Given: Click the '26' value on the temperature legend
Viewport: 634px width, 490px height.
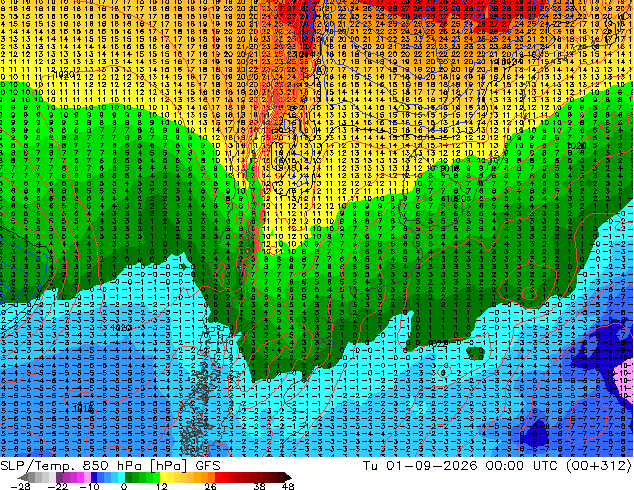Looking at the screenshot, I should 210,486.
